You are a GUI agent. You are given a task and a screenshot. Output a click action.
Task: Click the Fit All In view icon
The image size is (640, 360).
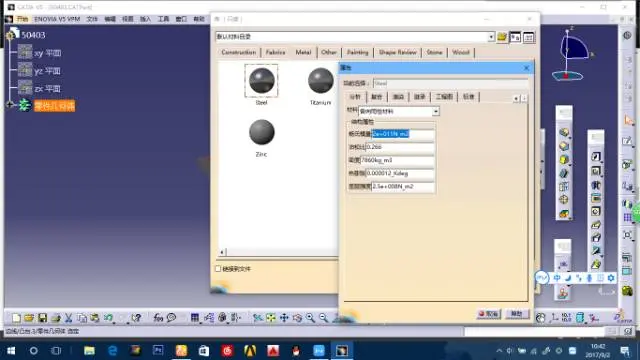click(x=271, y=318)
